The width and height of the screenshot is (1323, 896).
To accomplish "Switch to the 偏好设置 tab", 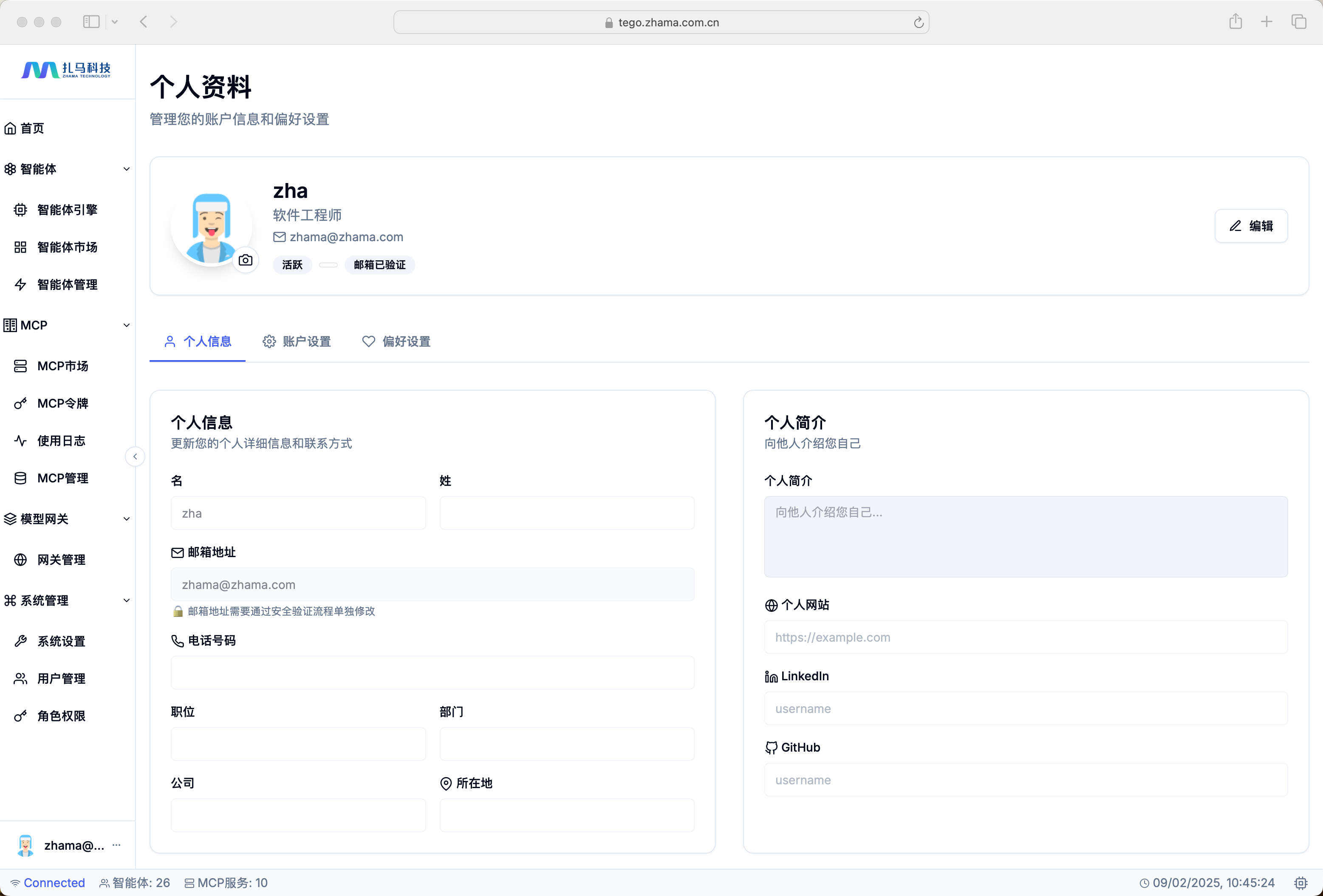I will [x=396, y=341].
